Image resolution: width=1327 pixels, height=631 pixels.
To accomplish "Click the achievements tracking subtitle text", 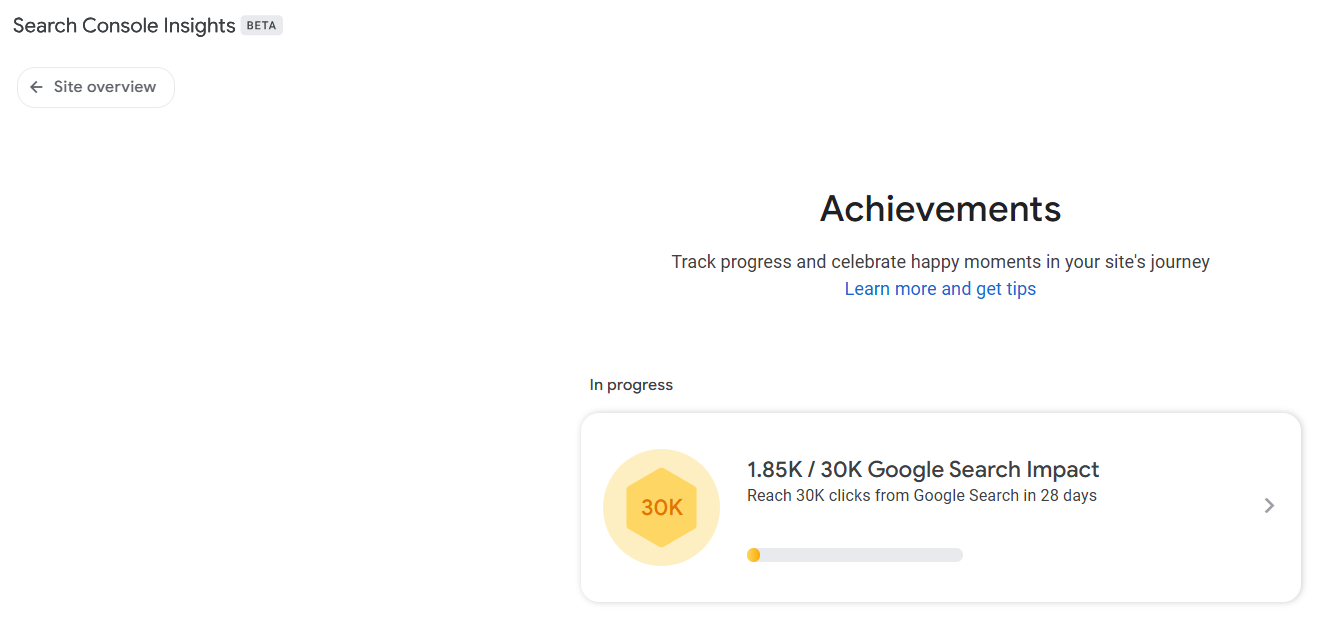I will [940, 261].
